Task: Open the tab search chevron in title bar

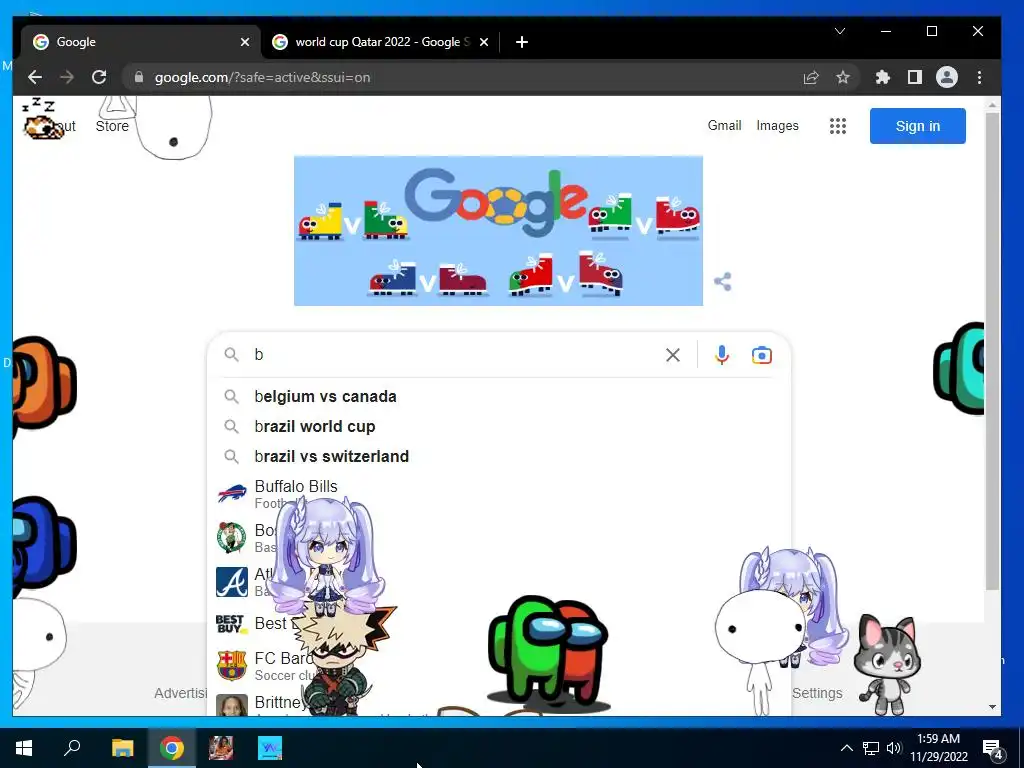Action: pyautogui.click(x=840, y=31)
